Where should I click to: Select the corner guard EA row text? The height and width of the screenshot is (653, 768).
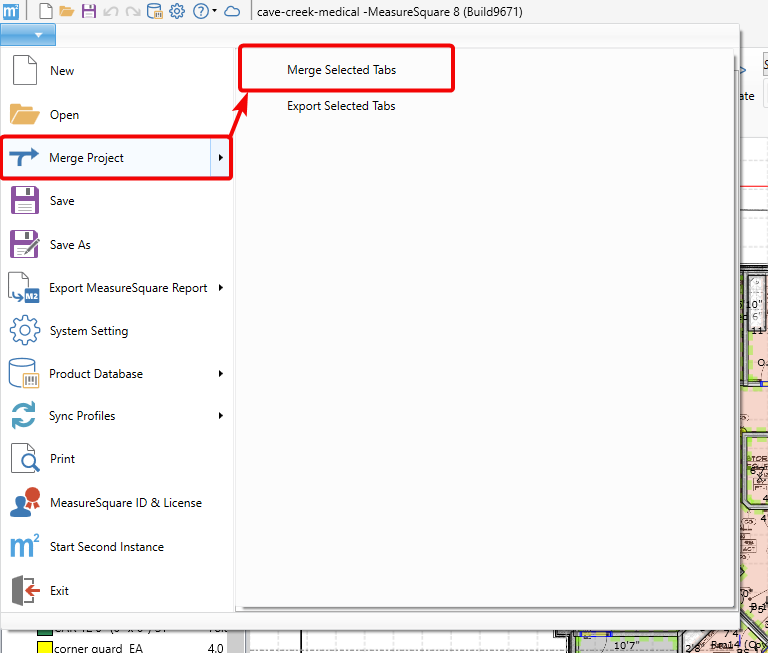click(98, 648)
